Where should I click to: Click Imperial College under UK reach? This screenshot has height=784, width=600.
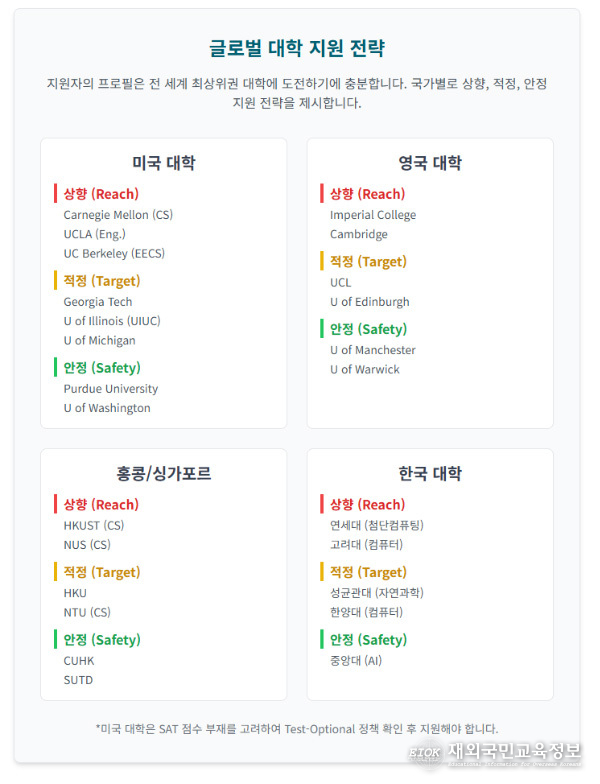(x=373, y=215)
